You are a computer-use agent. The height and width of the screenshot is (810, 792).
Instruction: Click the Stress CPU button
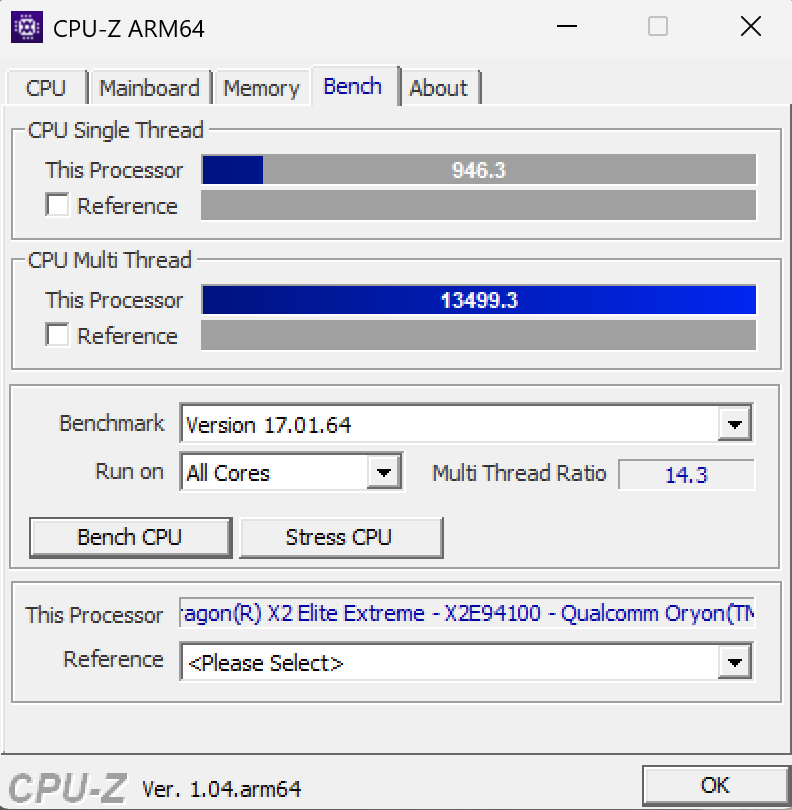[x=341, y=538]
